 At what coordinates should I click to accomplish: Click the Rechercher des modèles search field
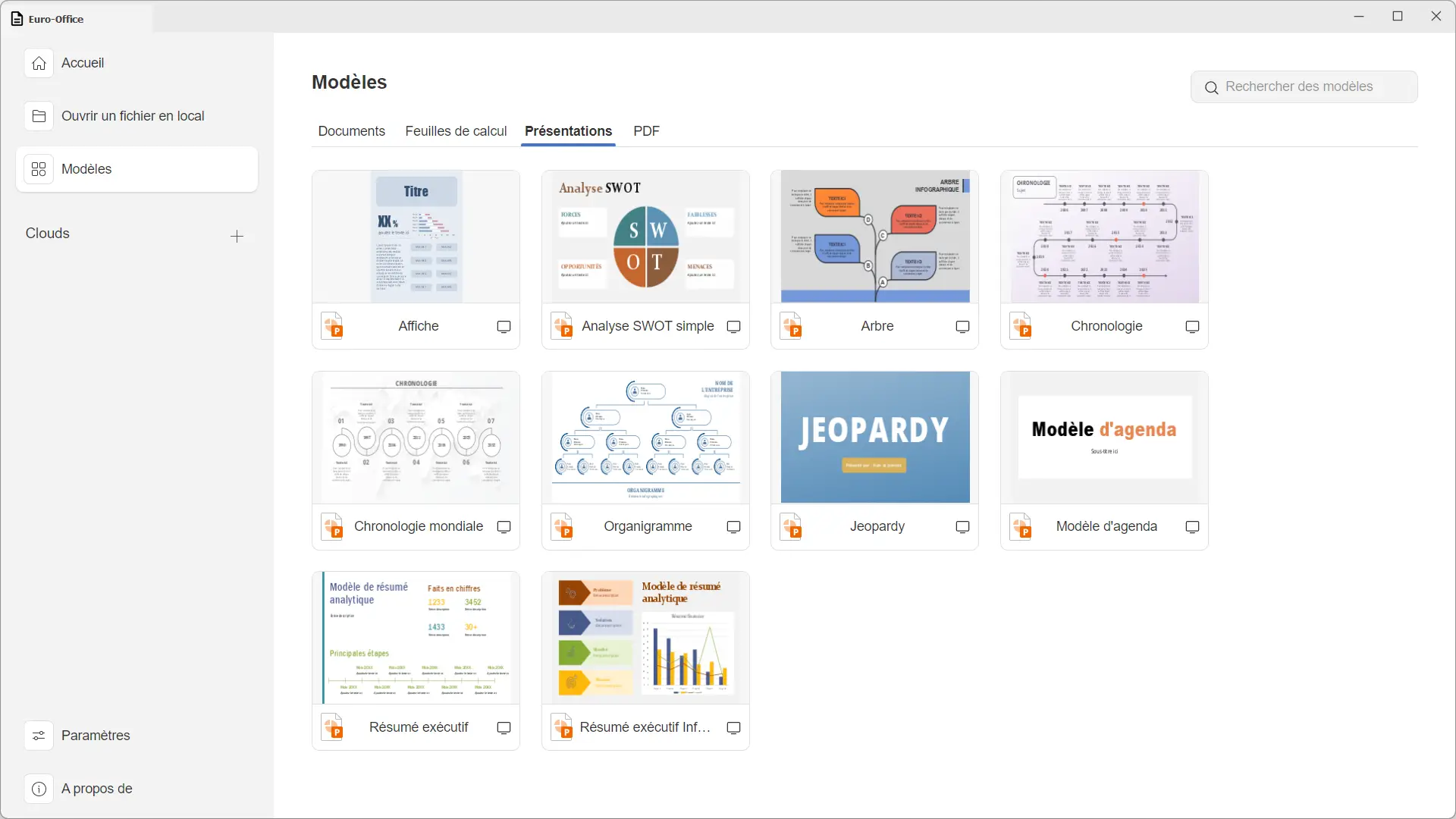click(1304, 87)
